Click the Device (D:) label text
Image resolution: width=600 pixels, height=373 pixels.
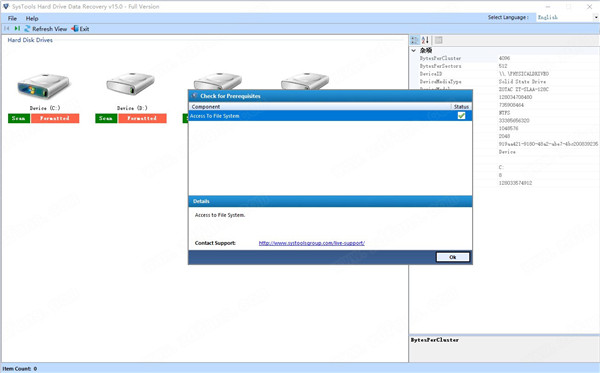click(x=132, y=108)
